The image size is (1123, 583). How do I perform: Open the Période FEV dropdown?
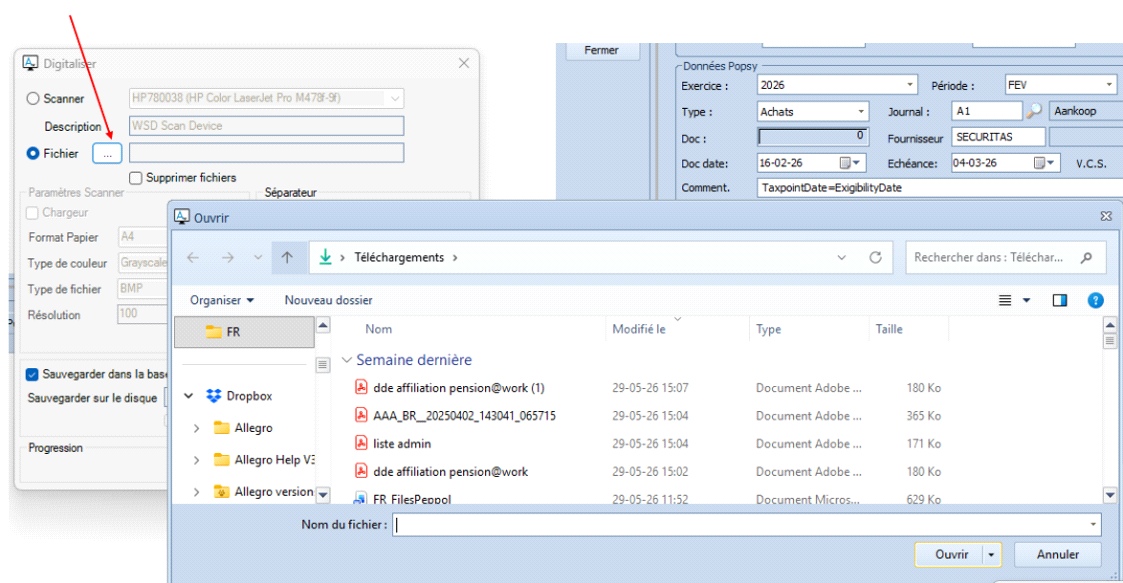tap(1109, 85)
